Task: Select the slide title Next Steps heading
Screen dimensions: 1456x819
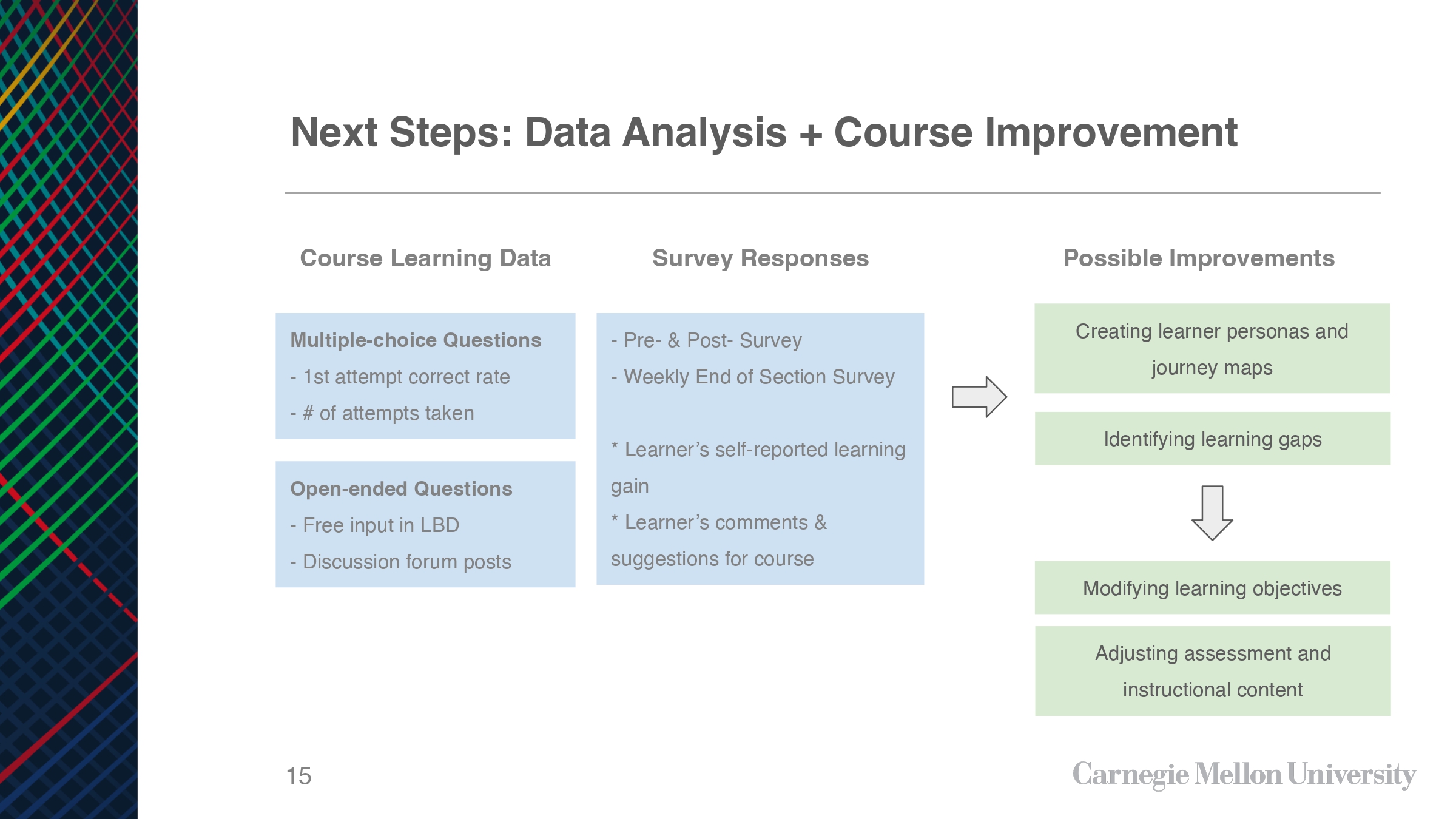Action: [764, 132]
